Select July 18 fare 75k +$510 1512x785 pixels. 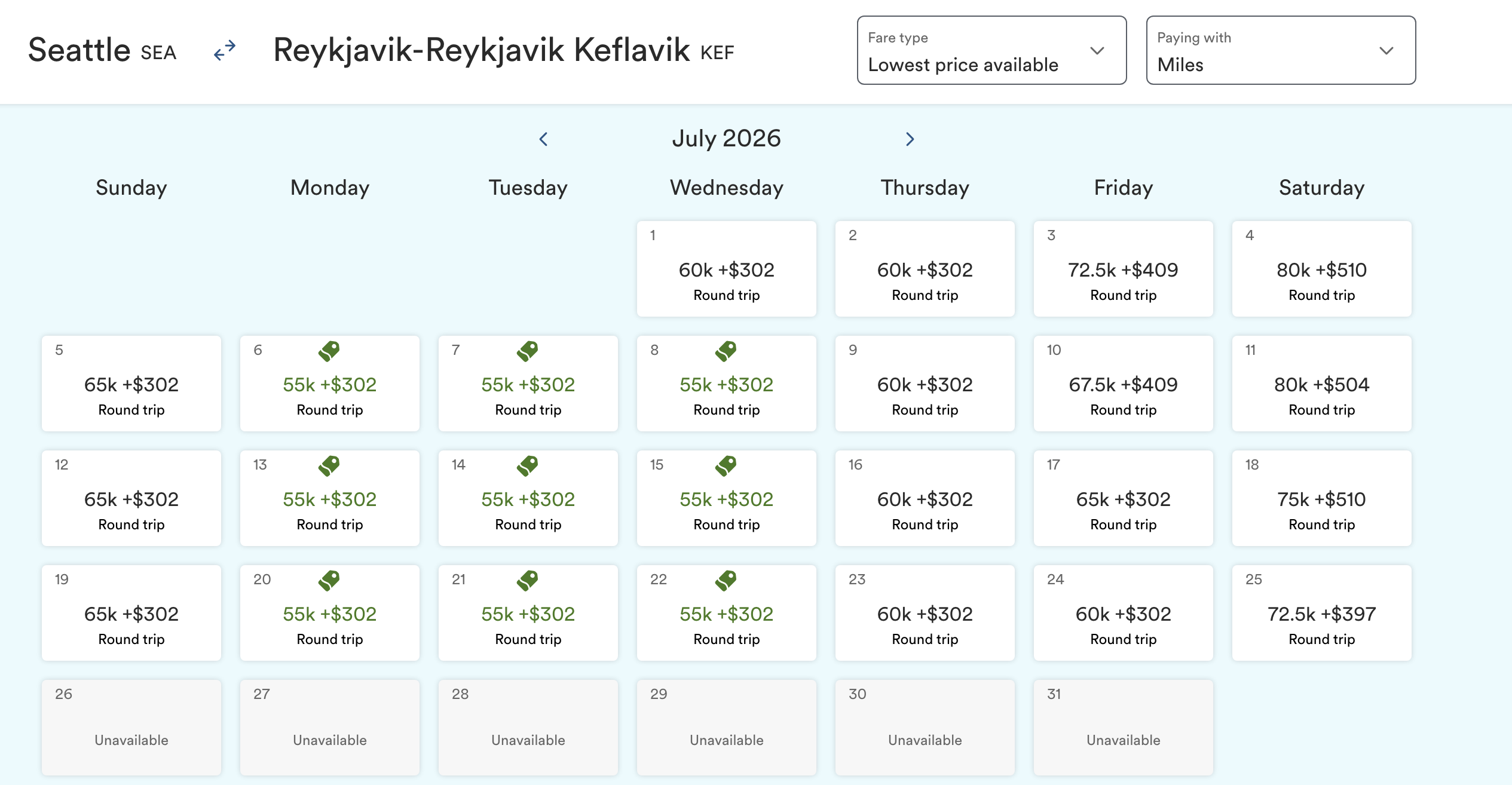[x=1322, y=498]
